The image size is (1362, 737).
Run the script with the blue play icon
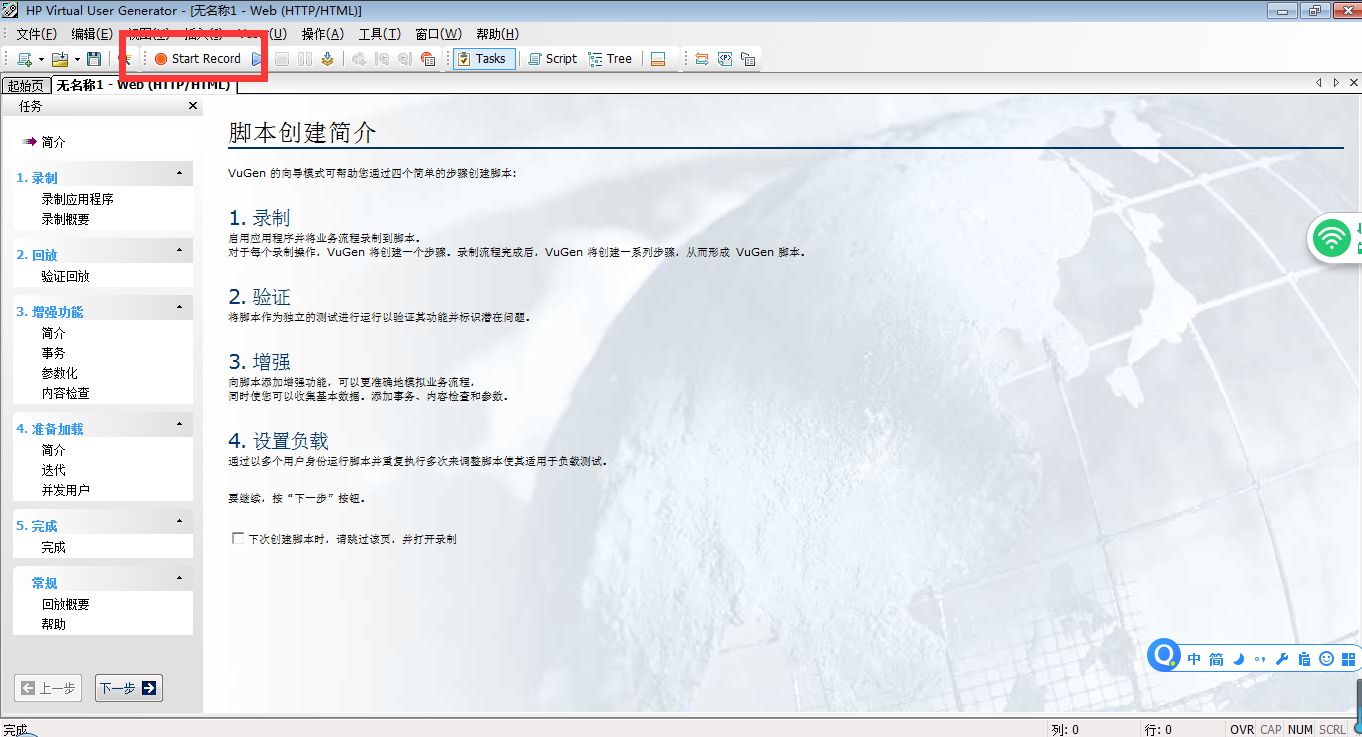[257, 59]
